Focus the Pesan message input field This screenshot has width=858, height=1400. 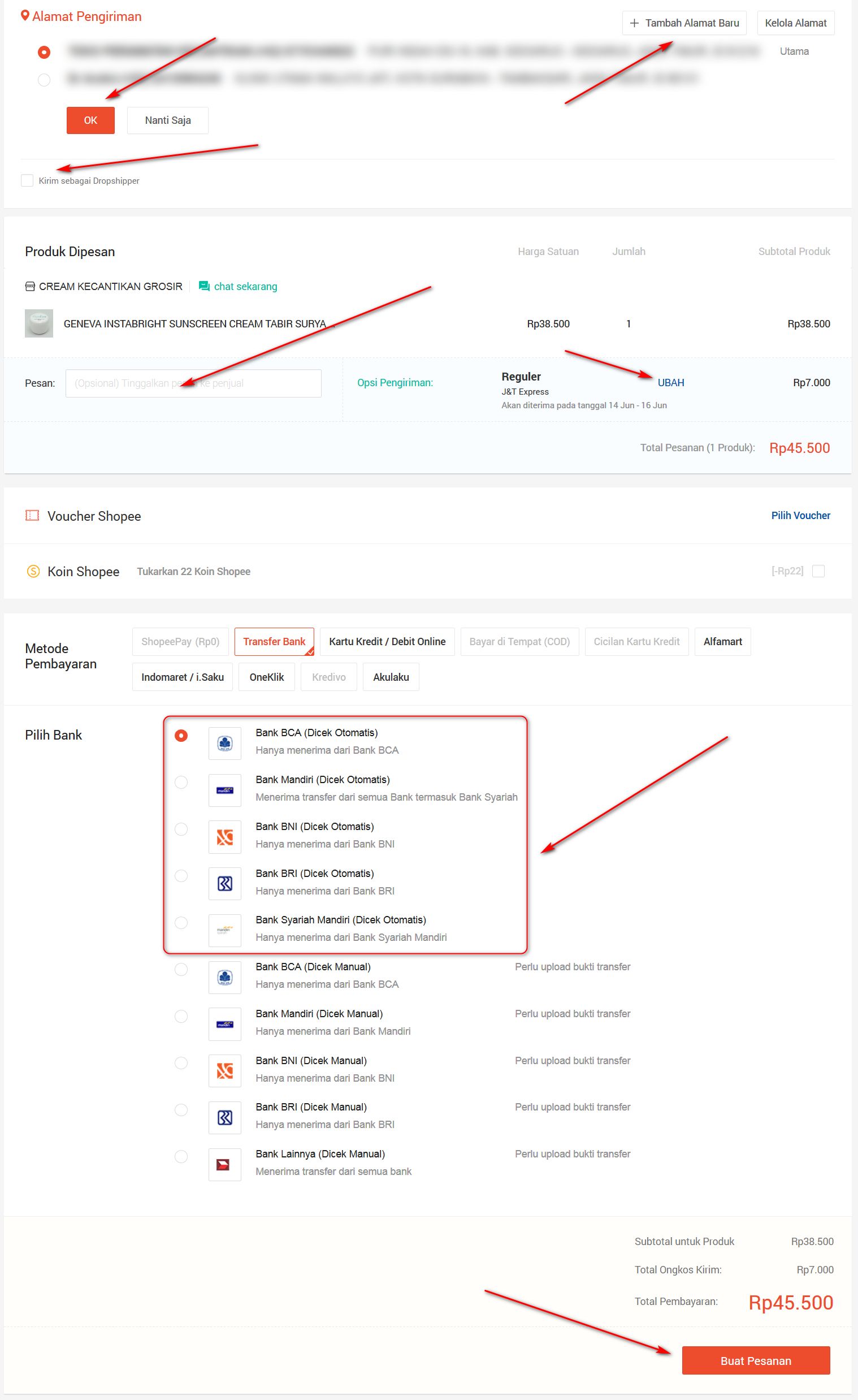click(194, 383)
